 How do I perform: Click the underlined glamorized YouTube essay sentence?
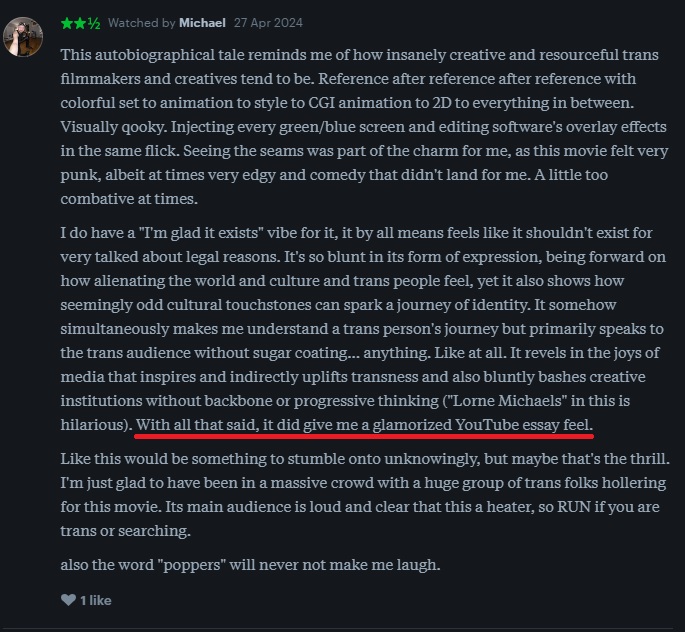pos(364,425)
